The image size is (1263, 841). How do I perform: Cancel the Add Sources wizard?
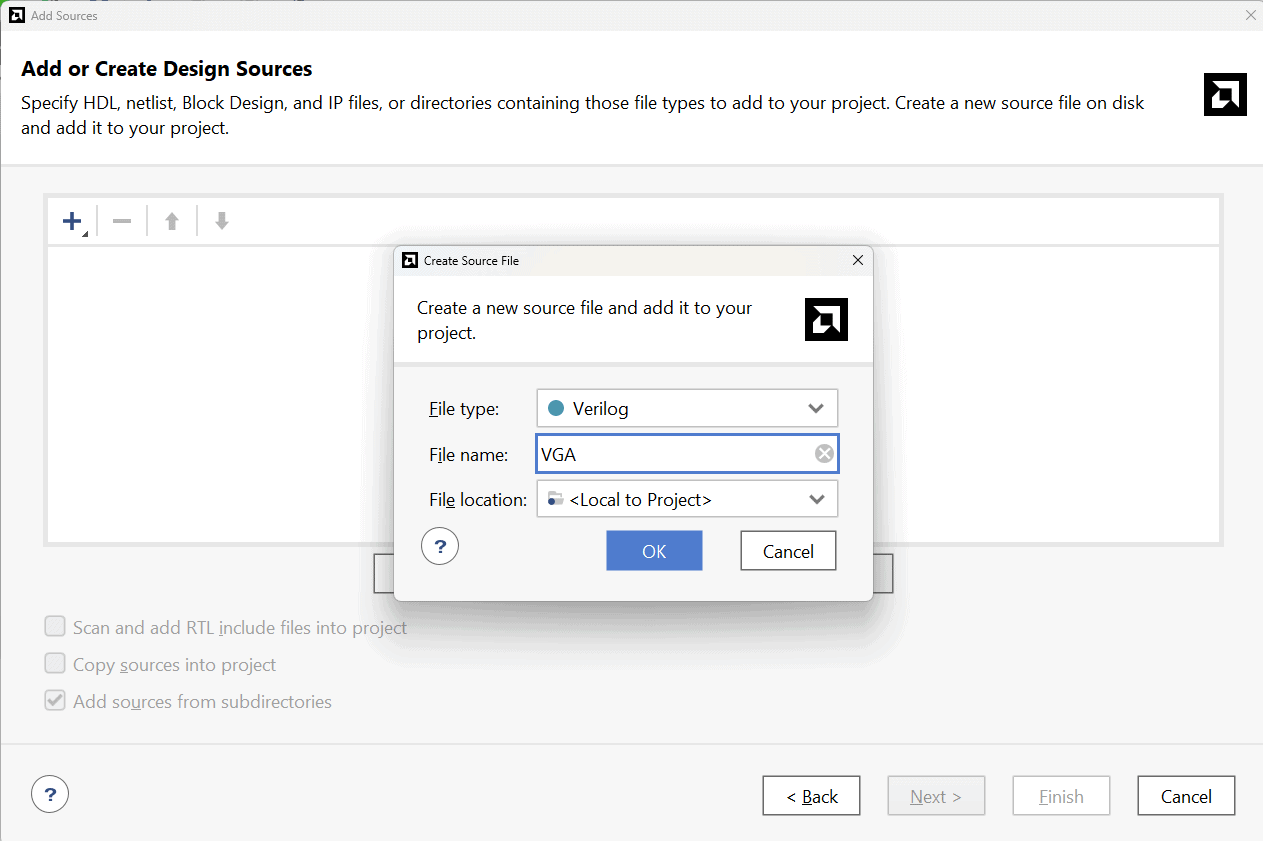point(1186,796)
